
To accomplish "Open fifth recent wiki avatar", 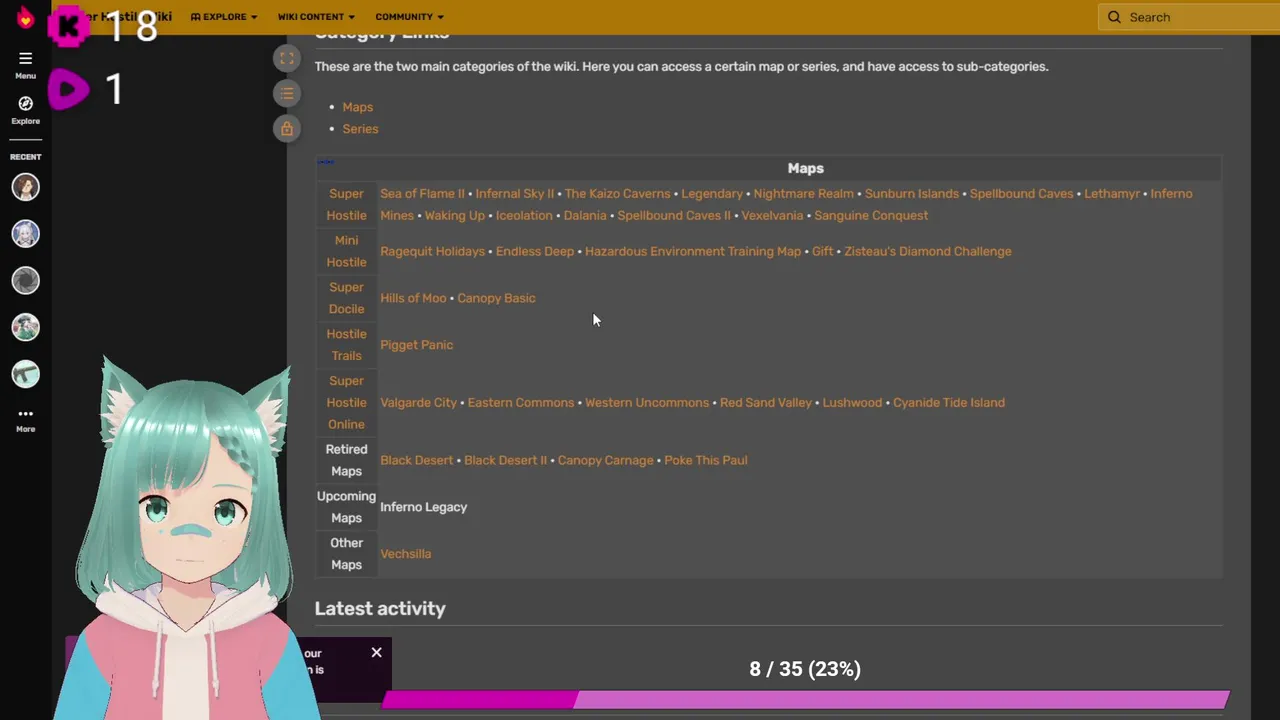I will click(x=25, y=374).
